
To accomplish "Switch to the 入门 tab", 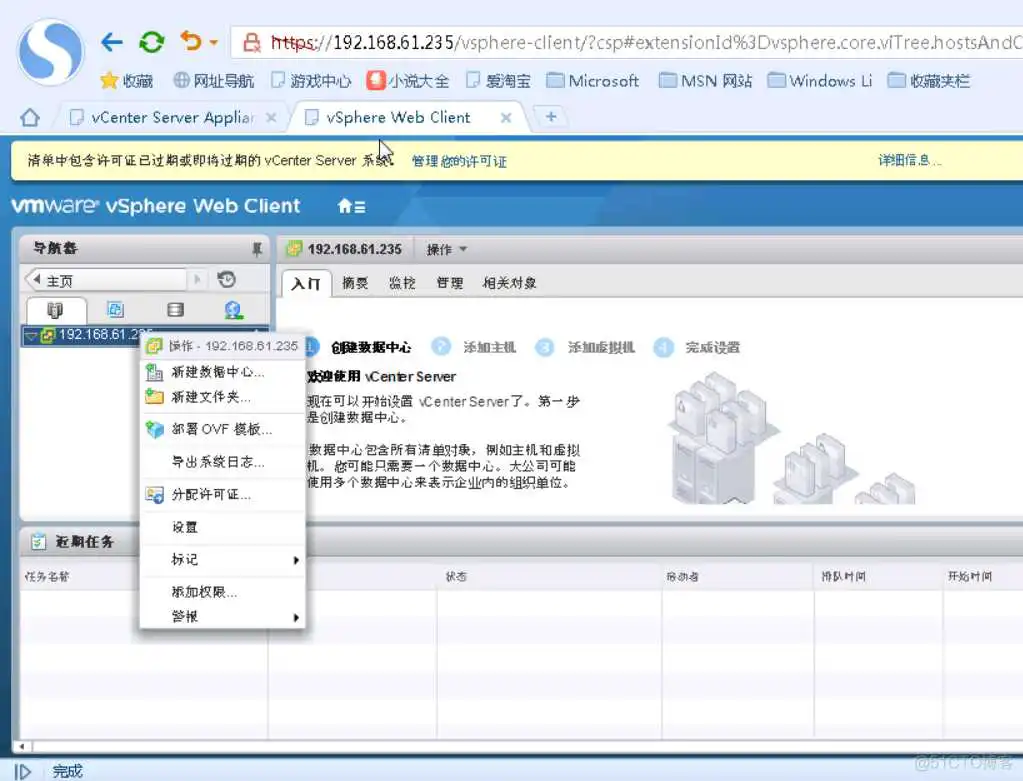I will [x=306, y=284].
